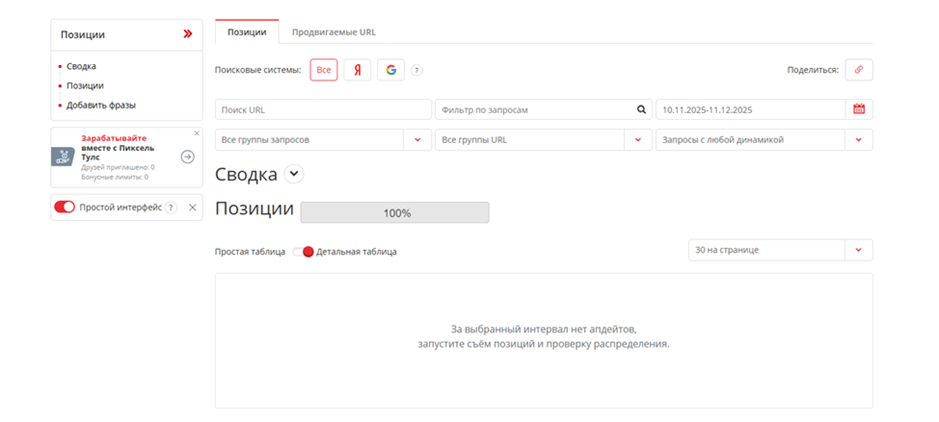Click the 100% progress bar
Screen dimensions: 939x422
[x=395, y=213]
